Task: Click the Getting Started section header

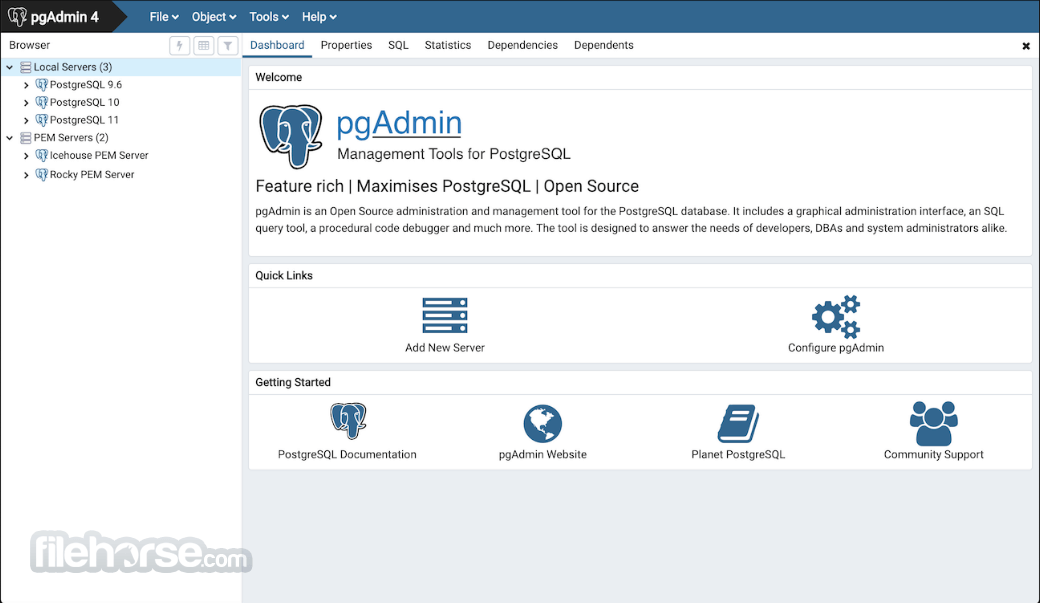Action: (292, 382)
